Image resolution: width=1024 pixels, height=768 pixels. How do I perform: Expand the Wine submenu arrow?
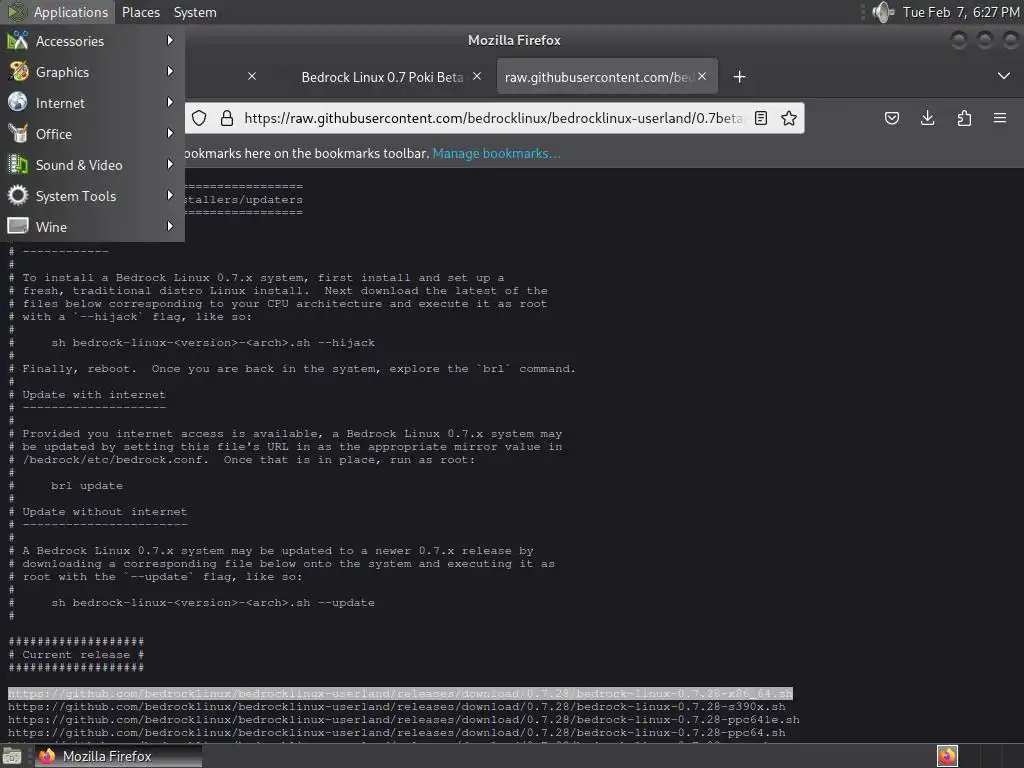(170, 227)
